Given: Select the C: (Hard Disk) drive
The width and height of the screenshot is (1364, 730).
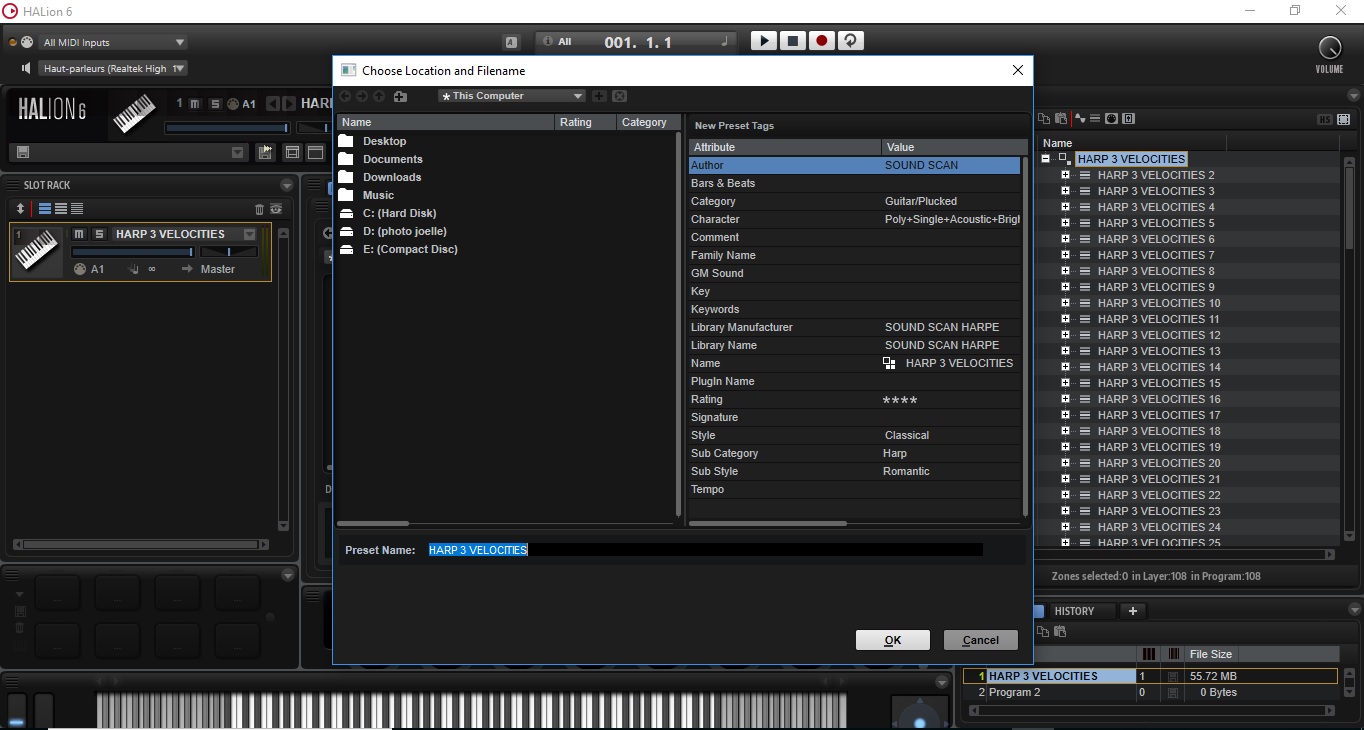Looking at the screenshot, I should pyautogui.click(x=399, y=213).
